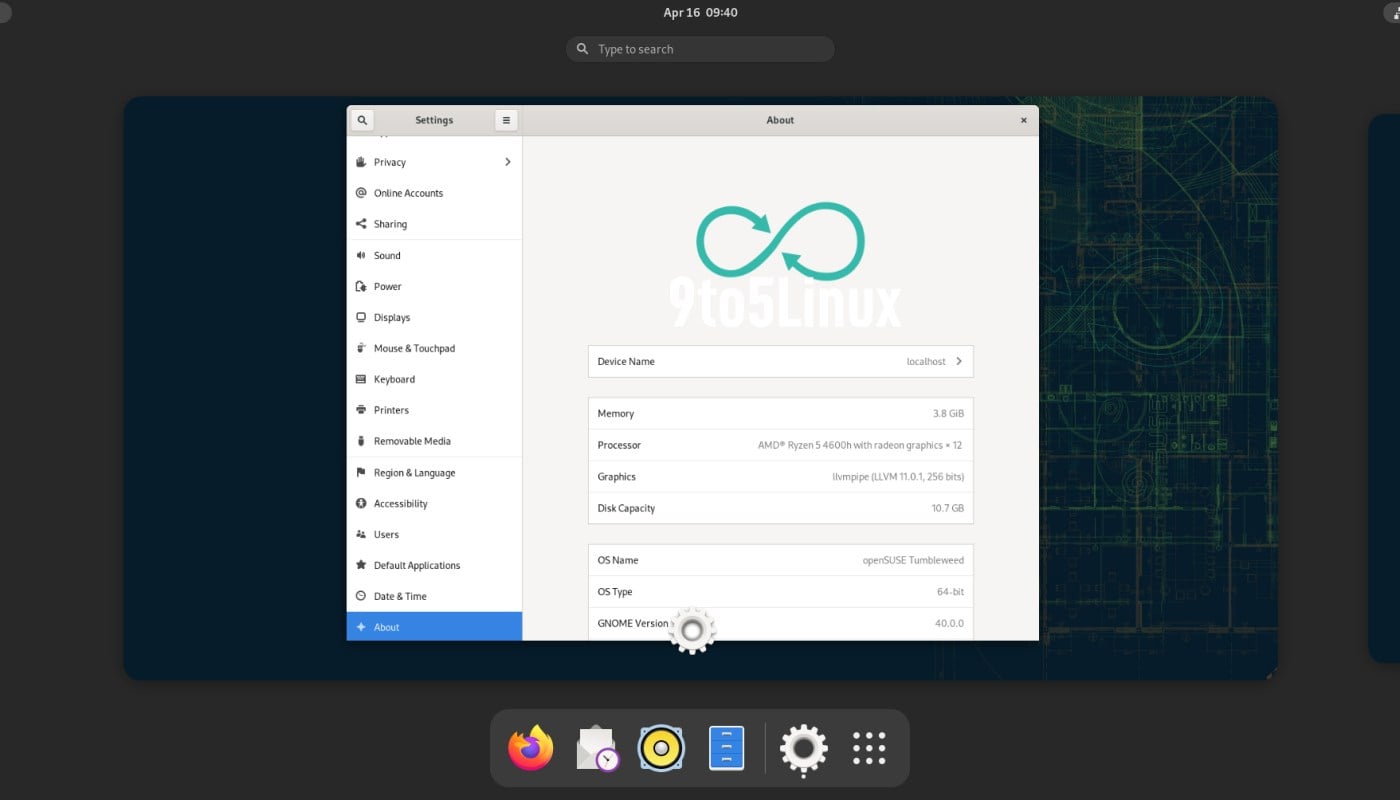Image resolution: width=1400 pixels, height=800 pixels.
Task: Open Firefox from the dock
Action: point(531,748)
